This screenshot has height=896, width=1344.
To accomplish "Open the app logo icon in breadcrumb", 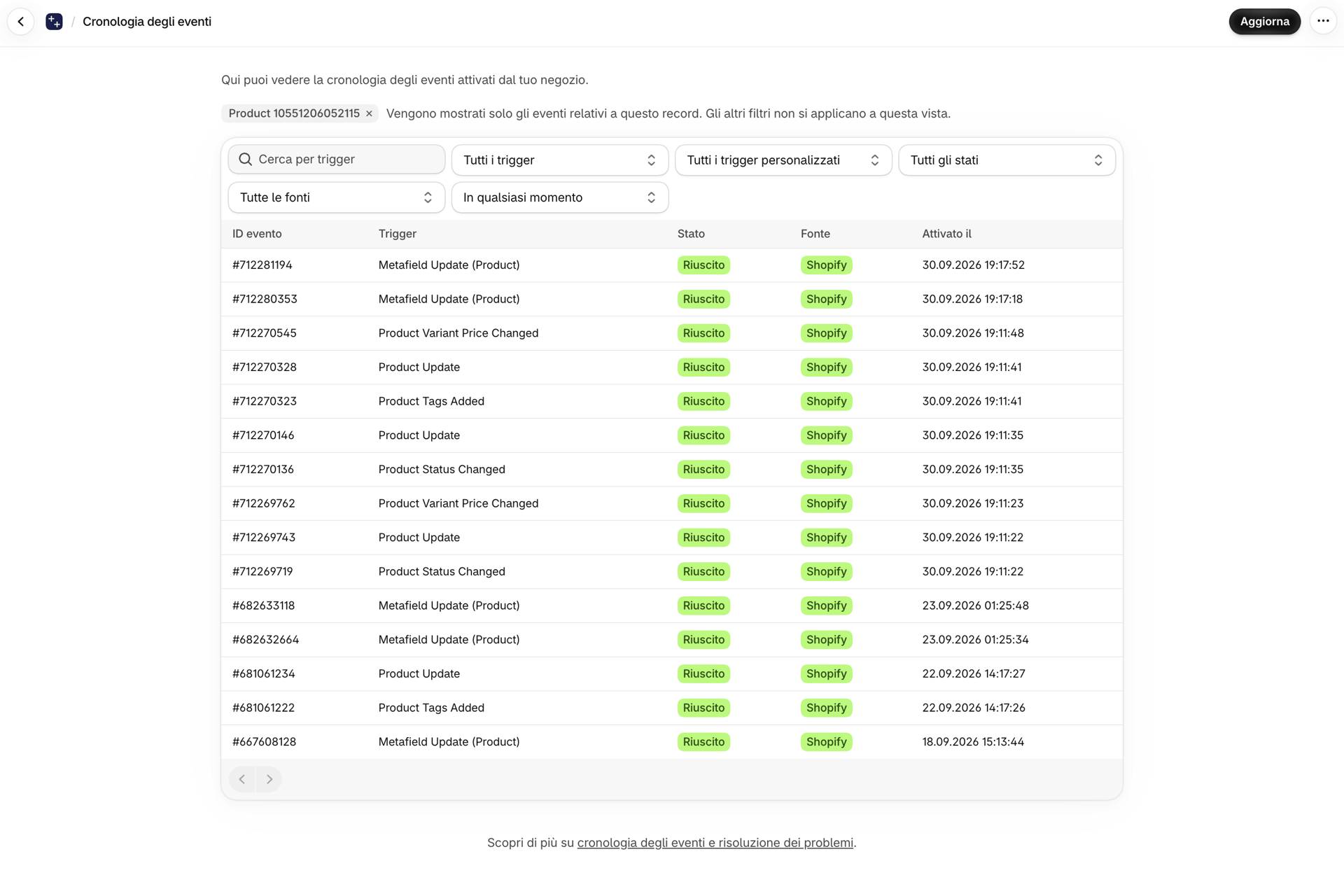I will [x=54, y=22].
